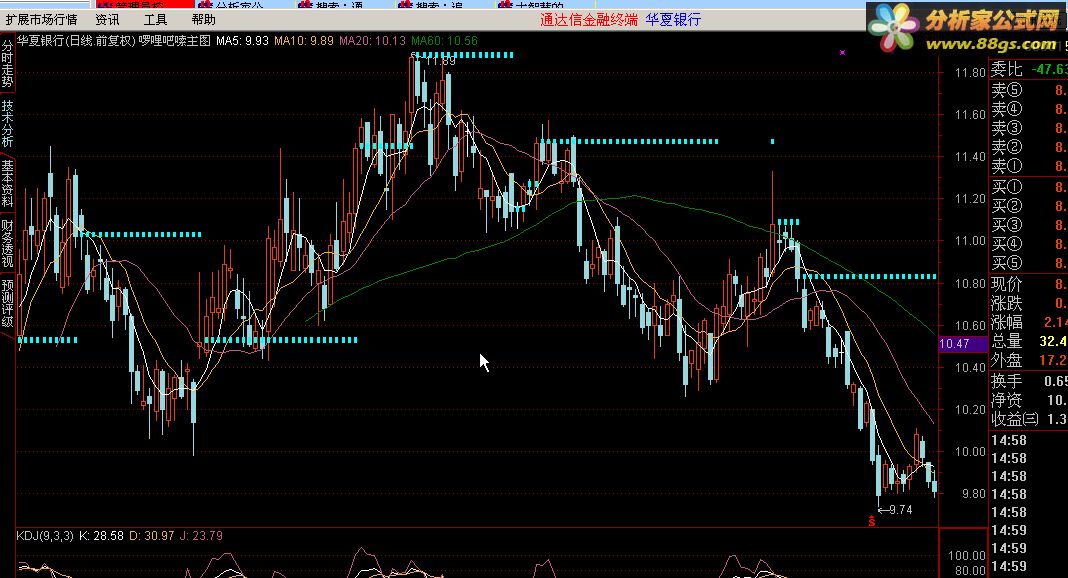
Task: Click the 10.40 price axis label
Action: [x=970, y=368]
